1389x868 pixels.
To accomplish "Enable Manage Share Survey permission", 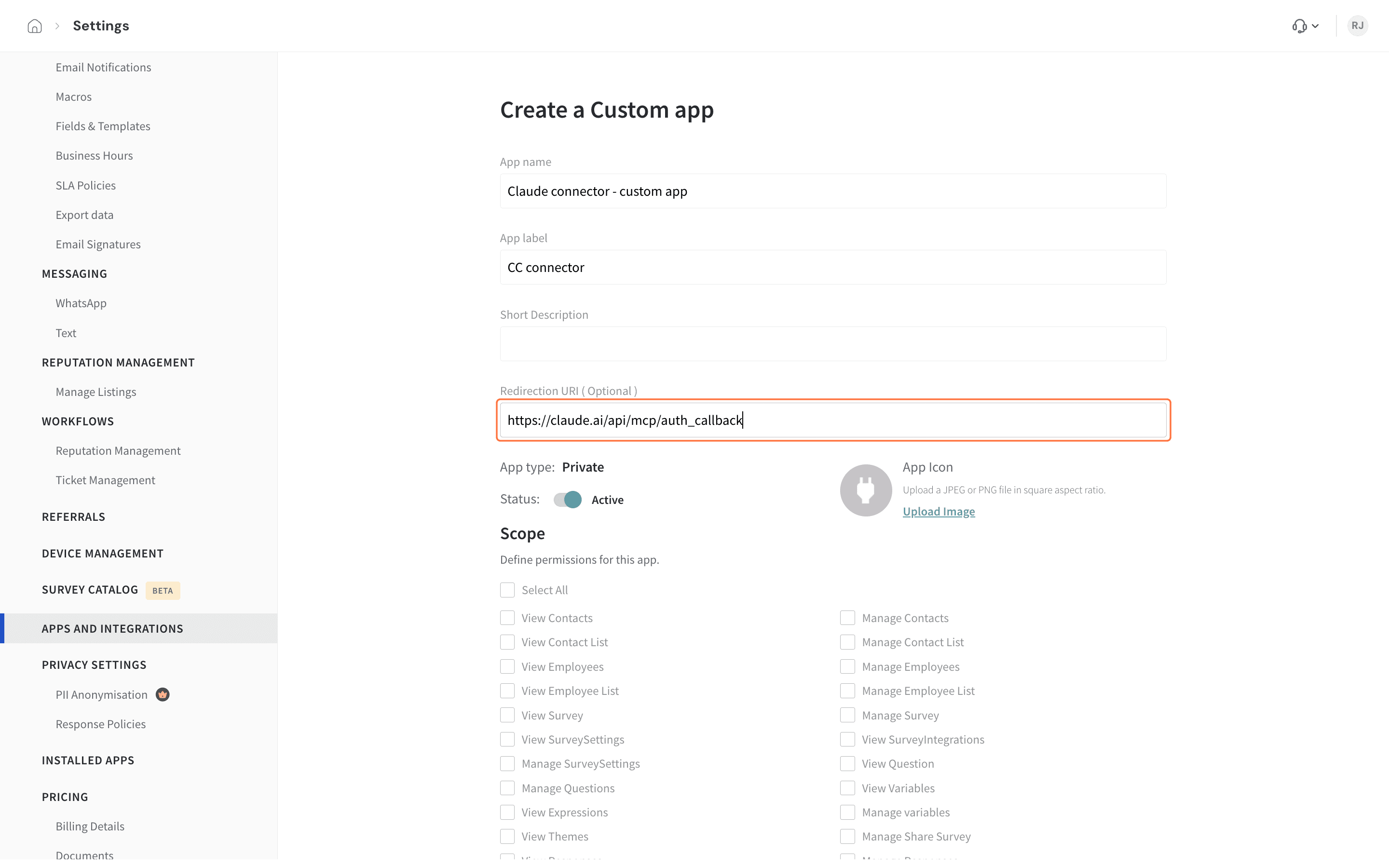I will pos(847,837).
